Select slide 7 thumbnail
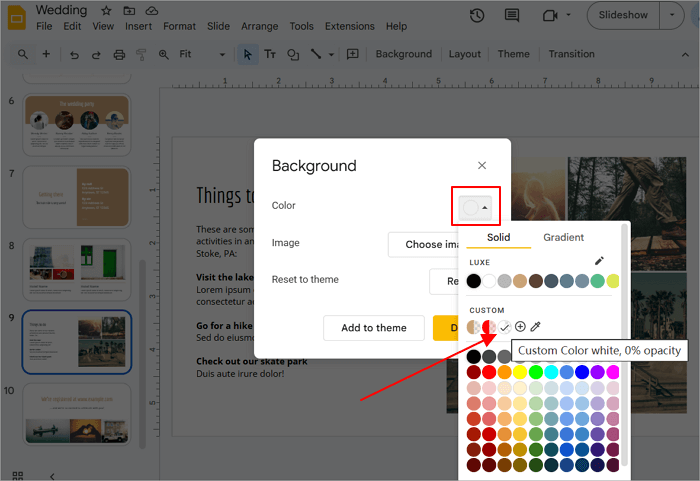 77,197
